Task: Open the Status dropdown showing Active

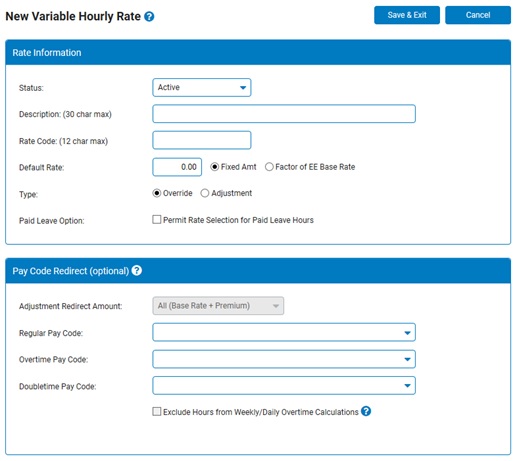Action: [202, 88]
